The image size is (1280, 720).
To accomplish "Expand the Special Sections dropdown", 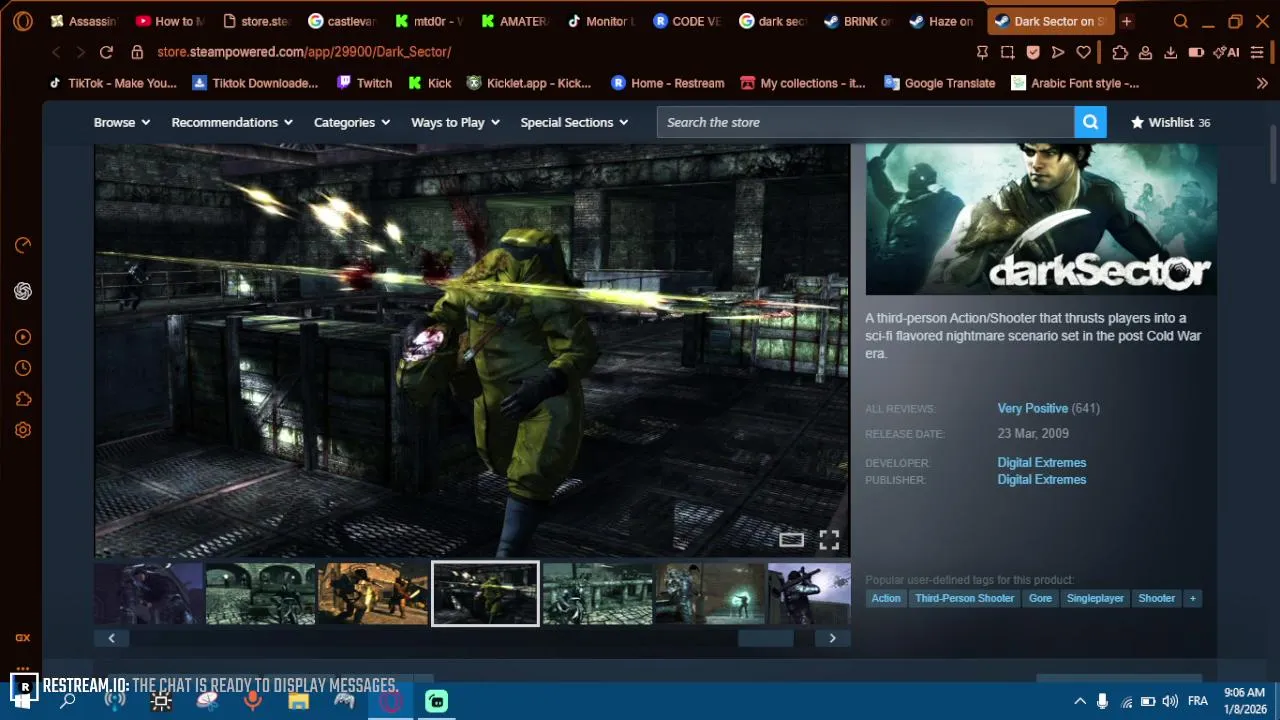I will click(574, 122).
